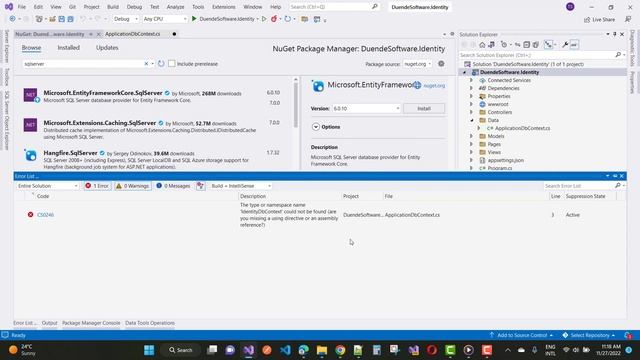Screen dimensions: 640x360
Task: Open the Any CPU platform dropdown
Action: 165,19
